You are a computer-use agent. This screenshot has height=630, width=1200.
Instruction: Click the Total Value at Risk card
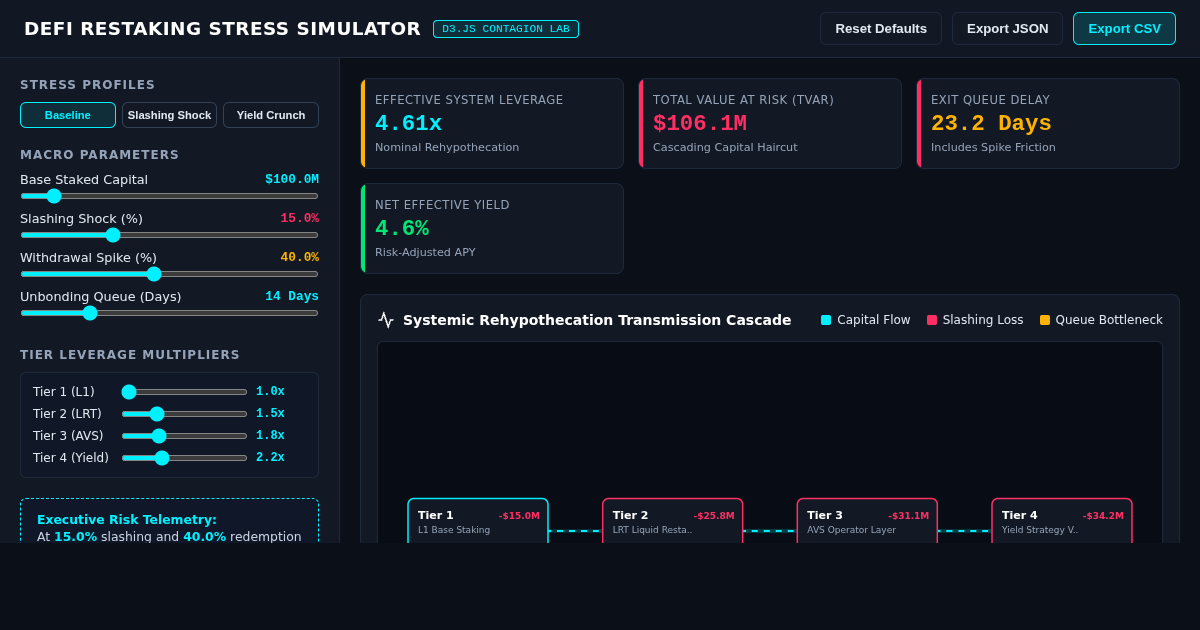click(770, 124)
